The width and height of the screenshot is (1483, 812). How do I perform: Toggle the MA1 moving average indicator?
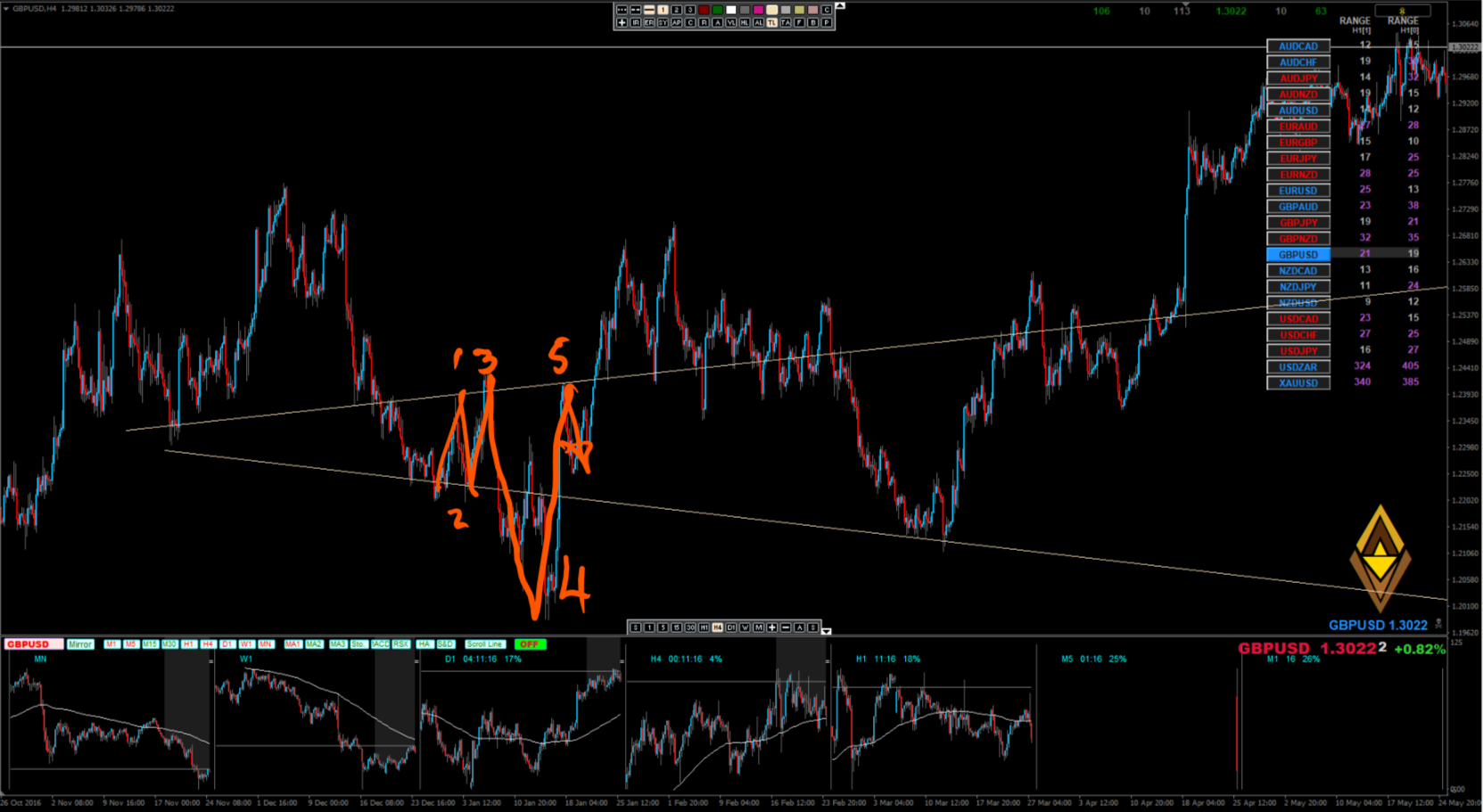tap(292, 644)
